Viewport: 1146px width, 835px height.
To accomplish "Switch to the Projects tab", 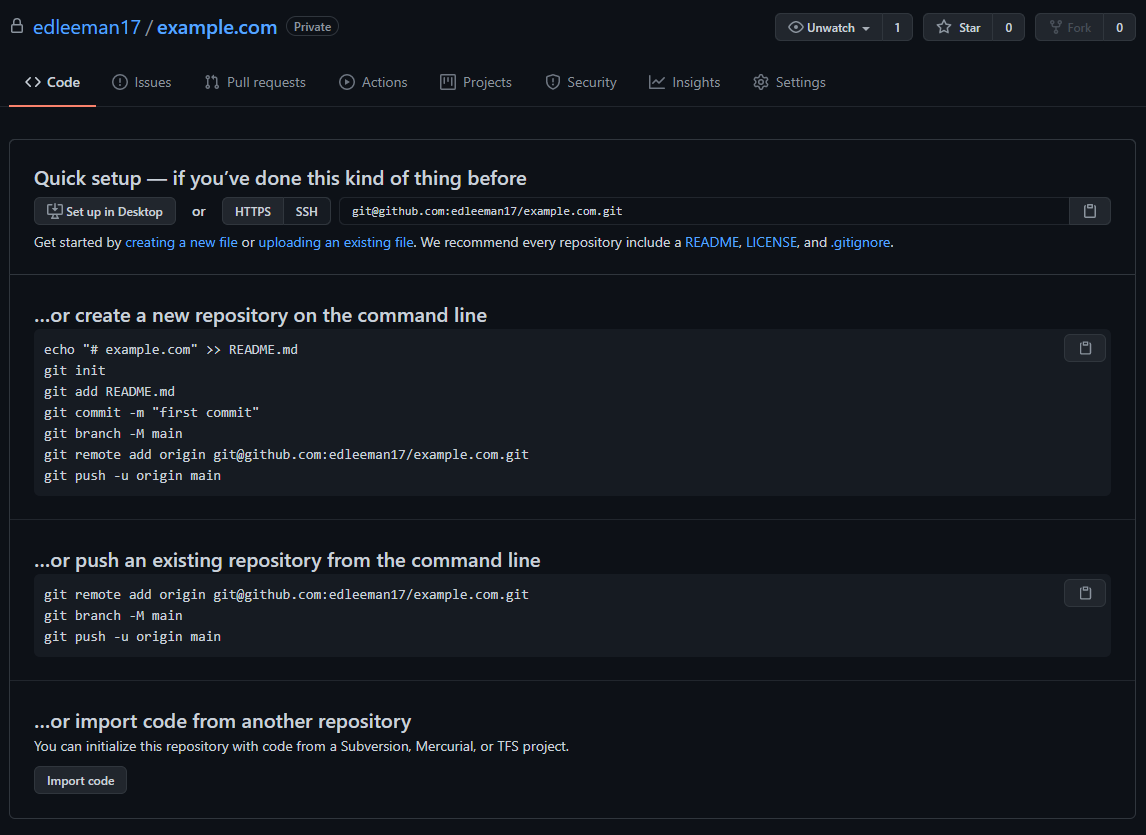I will [476, 82].
